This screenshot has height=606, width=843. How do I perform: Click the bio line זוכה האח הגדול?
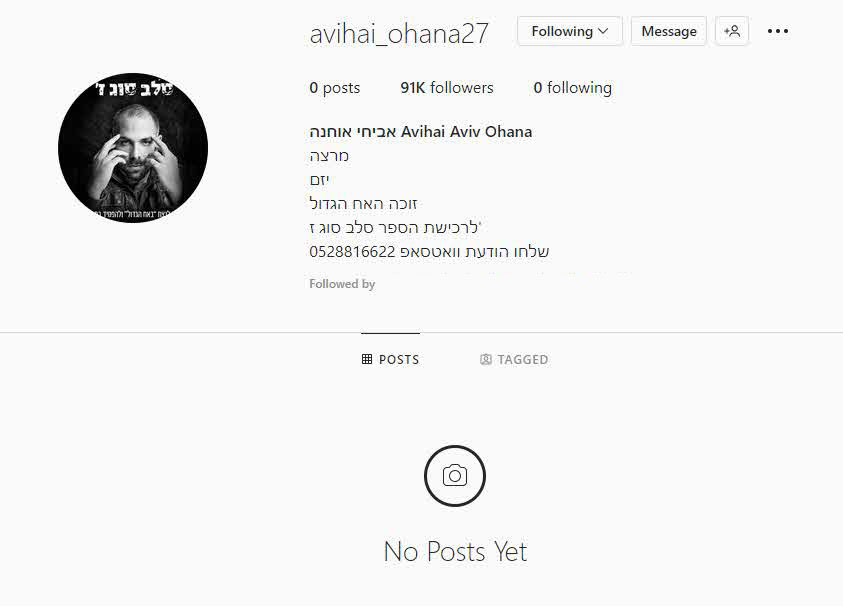[363, 204]
